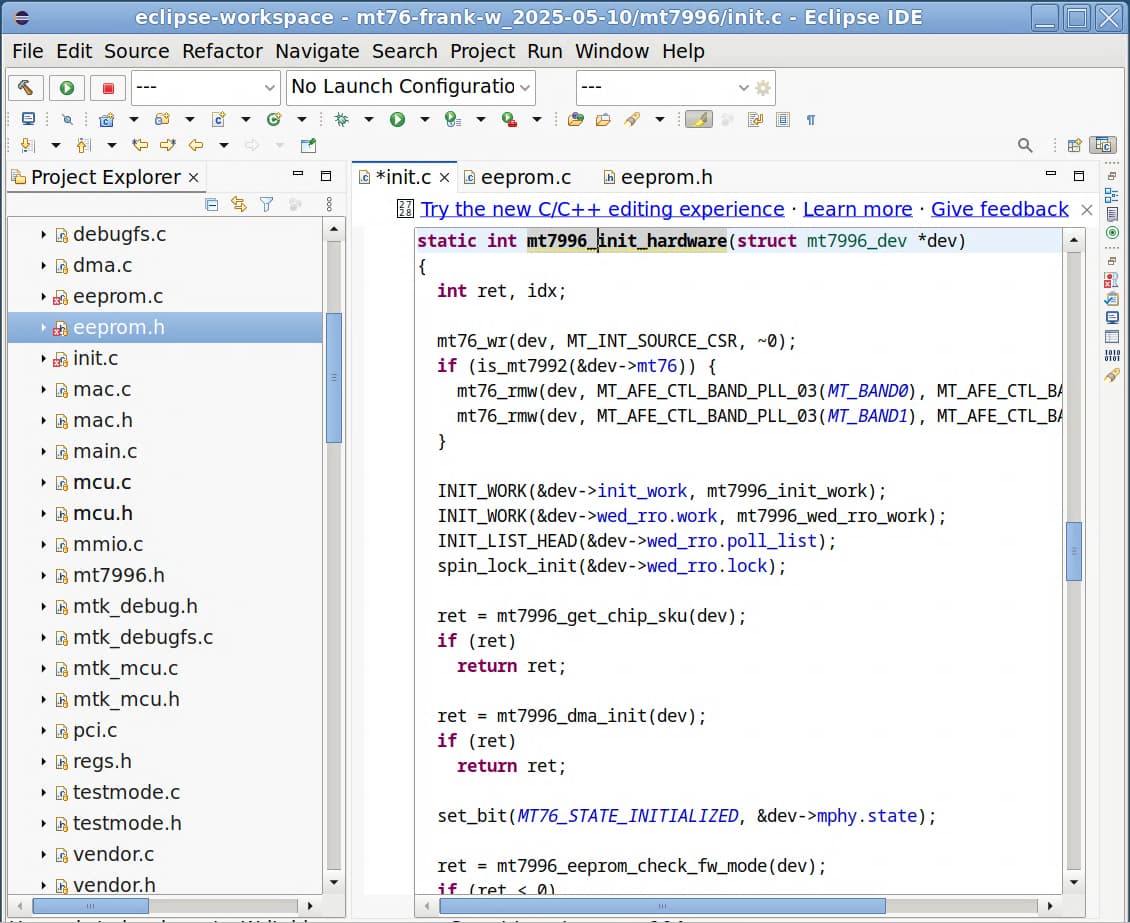This screenshot has height=923, width=1130.
Task: Switch to the eeprom.h editor tab
Action: point(658,177)
